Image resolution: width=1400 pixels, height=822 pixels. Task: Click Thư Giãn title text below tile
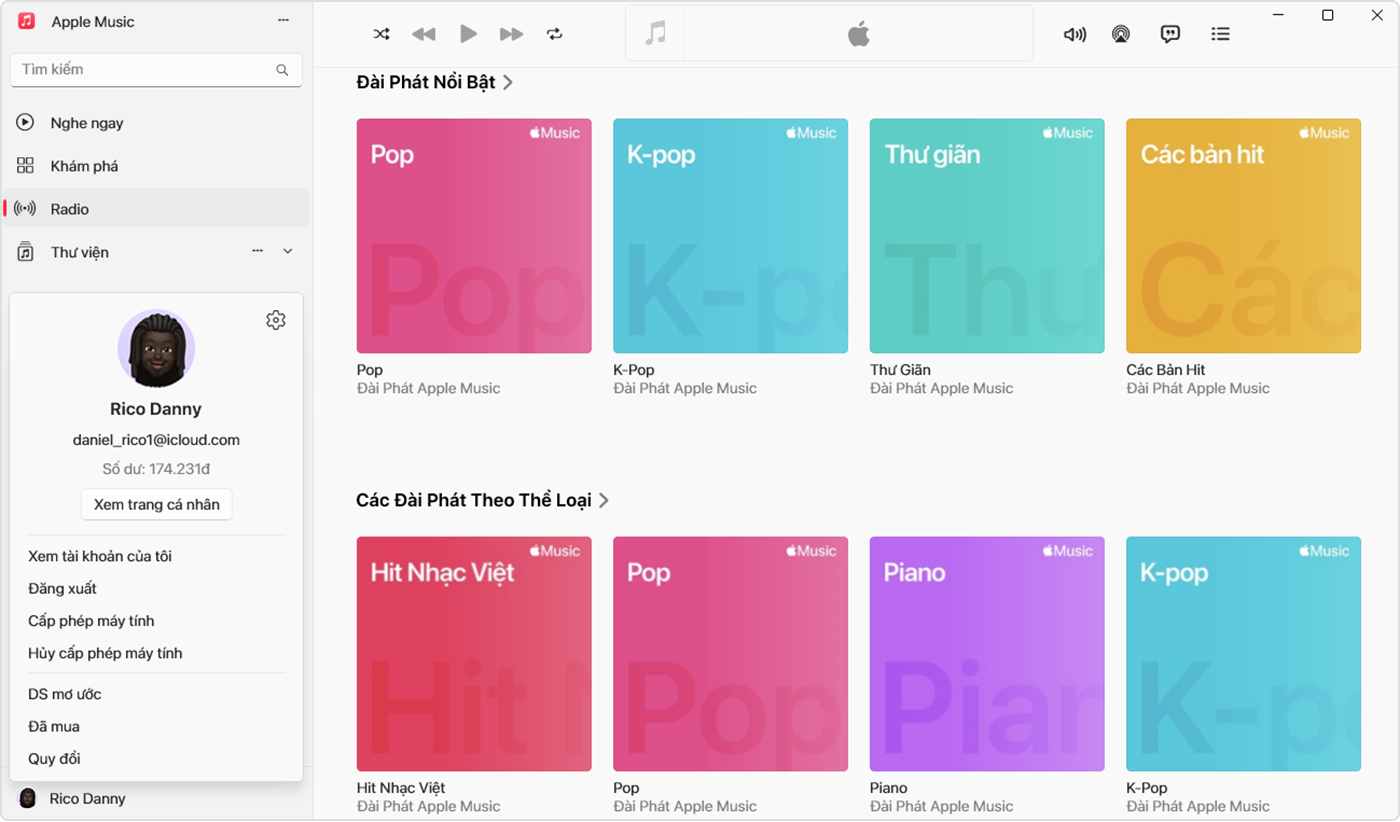tap(900, 370)
